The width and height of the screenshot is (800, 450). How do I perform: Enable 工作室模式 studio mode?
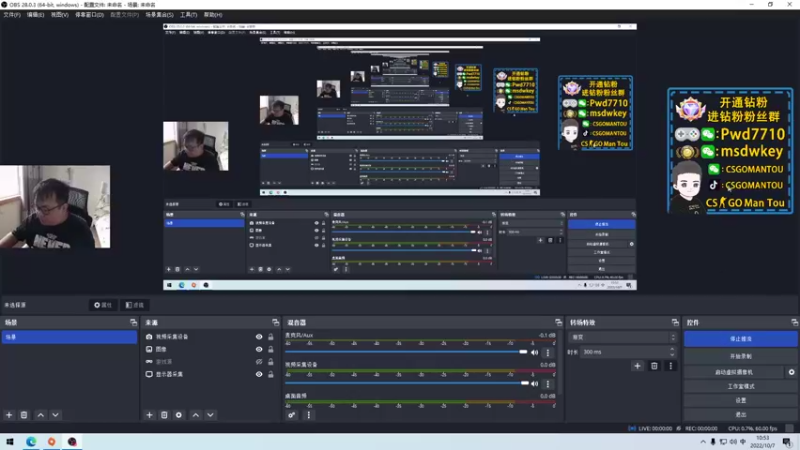[x=741, y=386]
